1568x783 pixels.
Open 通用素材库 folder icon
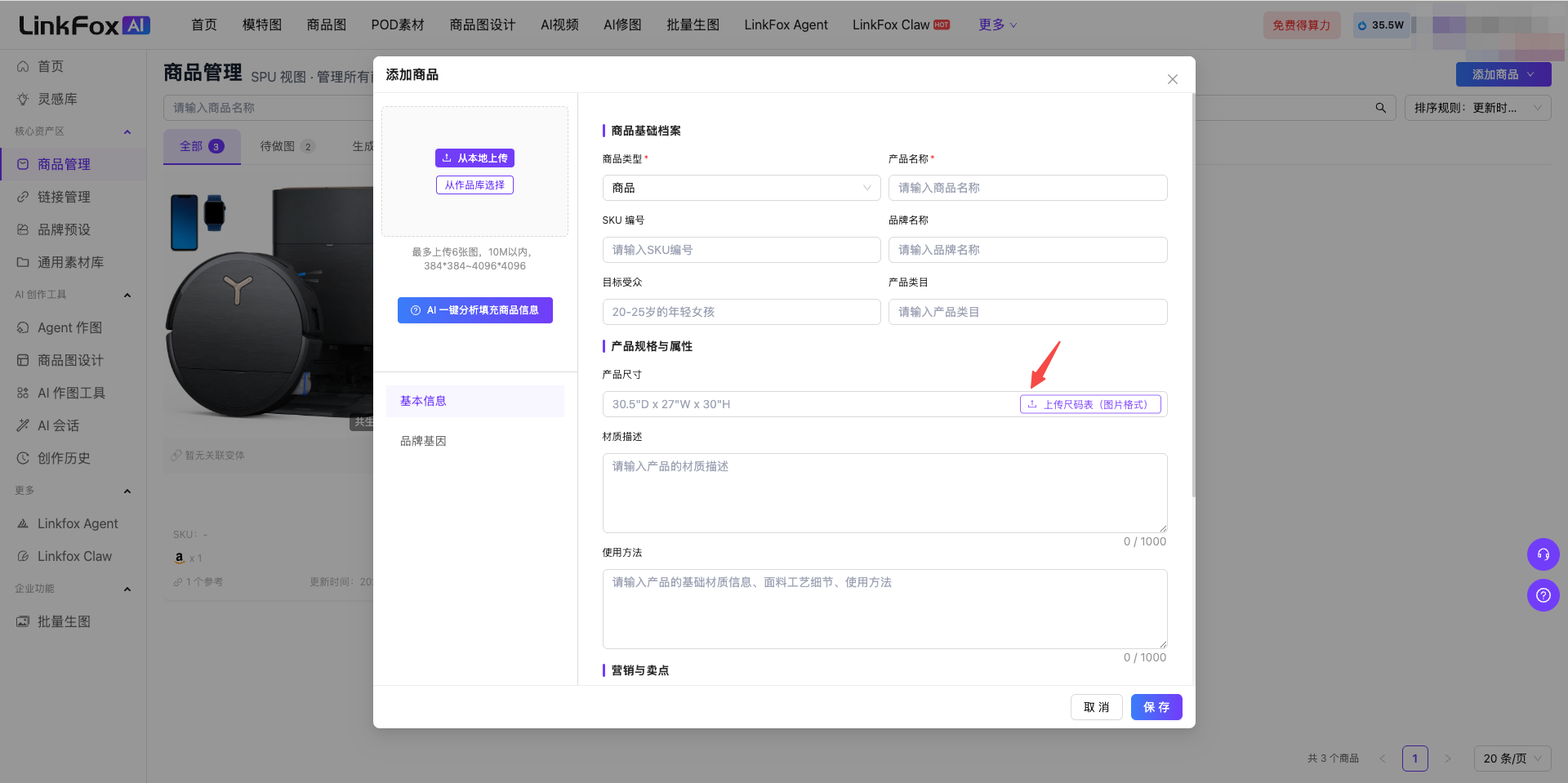point(23,262)
